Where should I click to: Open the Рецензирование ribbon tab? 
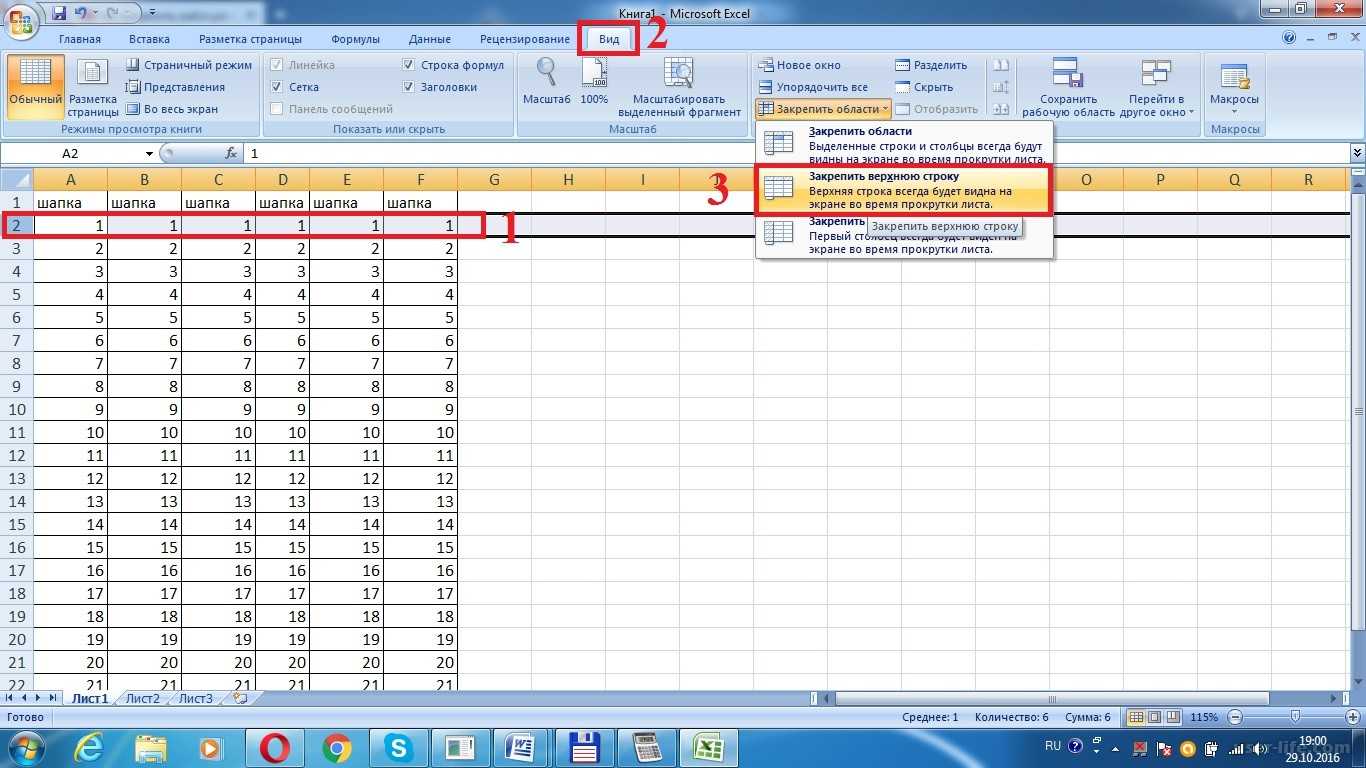pyautogui.click(x=525, y=39)
